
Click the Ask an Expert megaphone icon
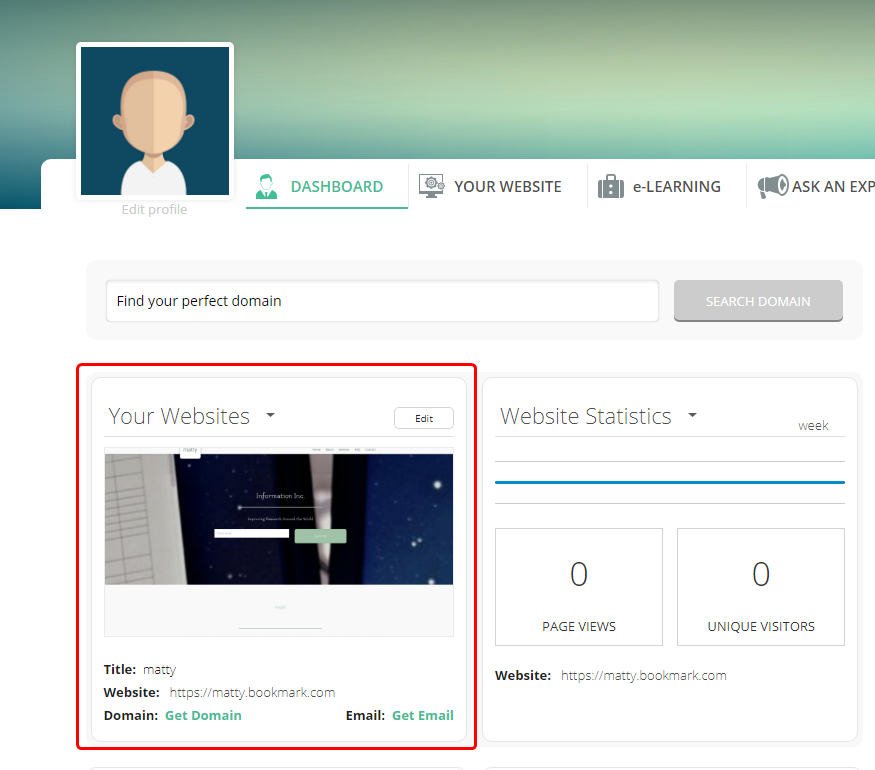772,186
